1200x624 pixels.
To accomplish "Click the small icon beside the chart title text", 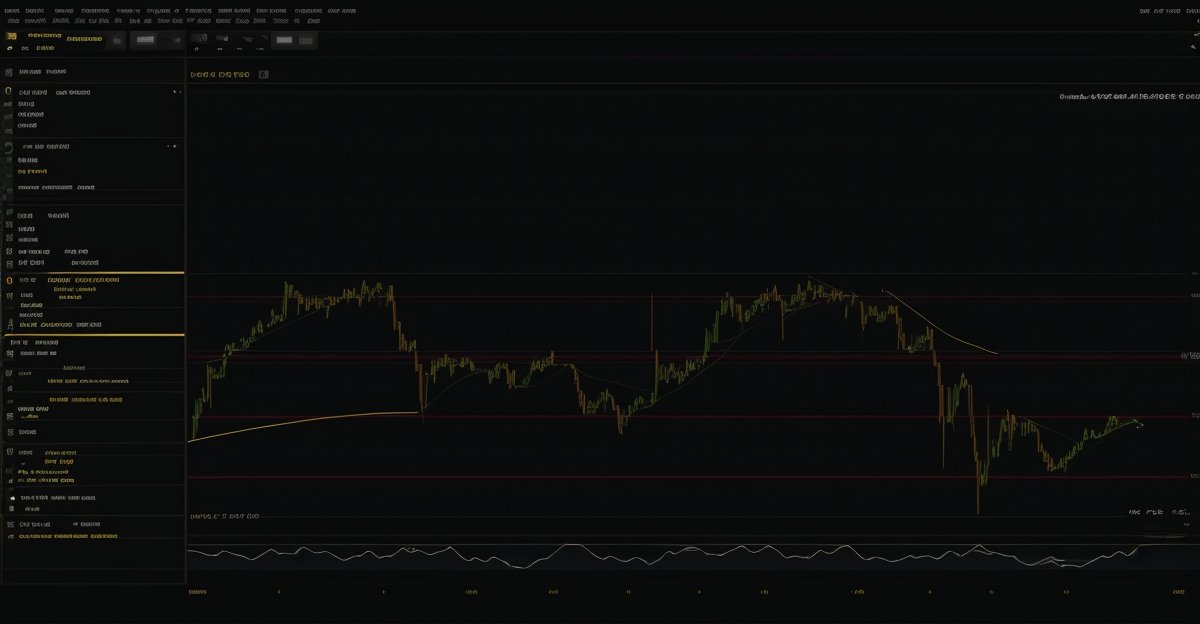I will point(264,74).
